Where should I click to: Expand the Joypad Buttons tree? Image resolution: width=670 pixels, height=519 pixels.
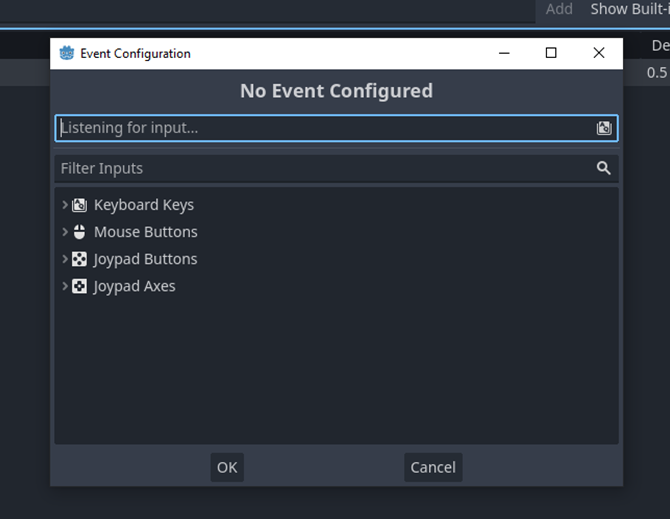[x=65, y=259]
